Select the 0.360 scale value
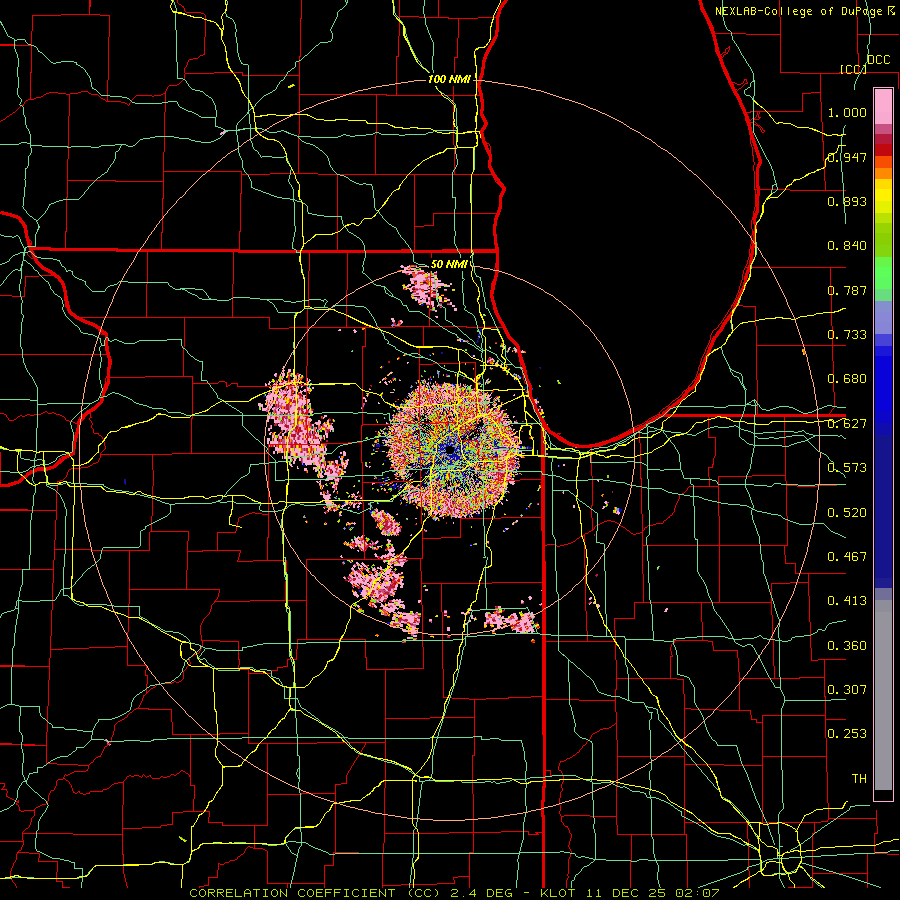This screenshot has width=900, height=900. 847,646
